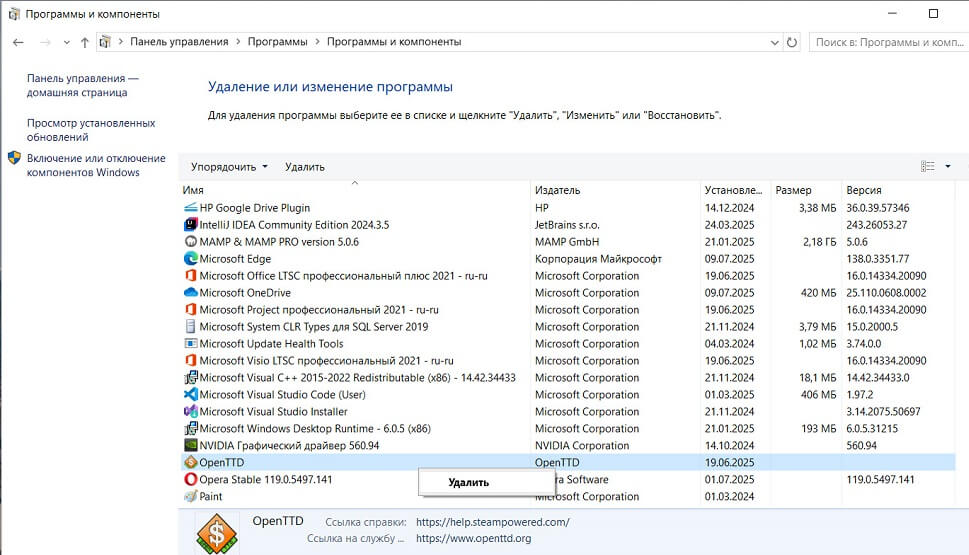Choose Удалить in the context menu
The image size is (969, 555).
coord(468,483)
